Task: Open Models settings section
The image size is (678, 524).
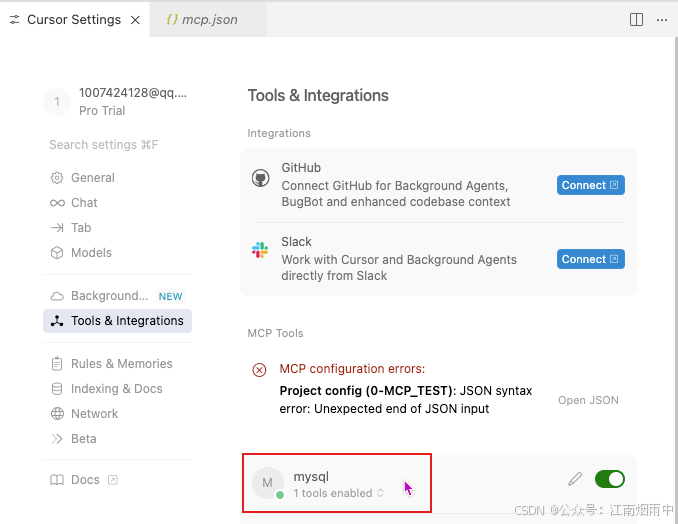Action: pos(118,252)
